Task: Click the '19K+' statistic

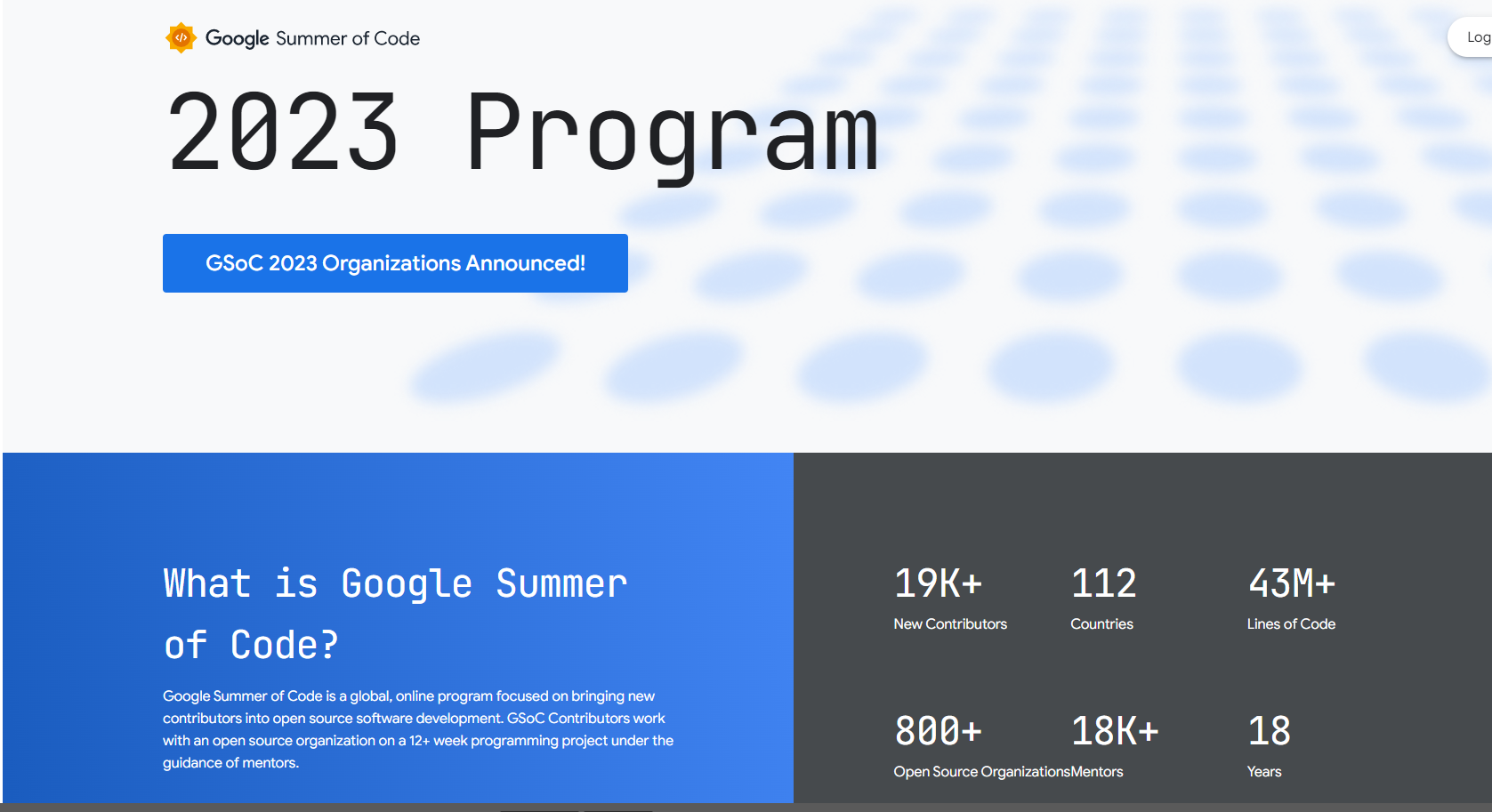Action: (x=938, y=583)
